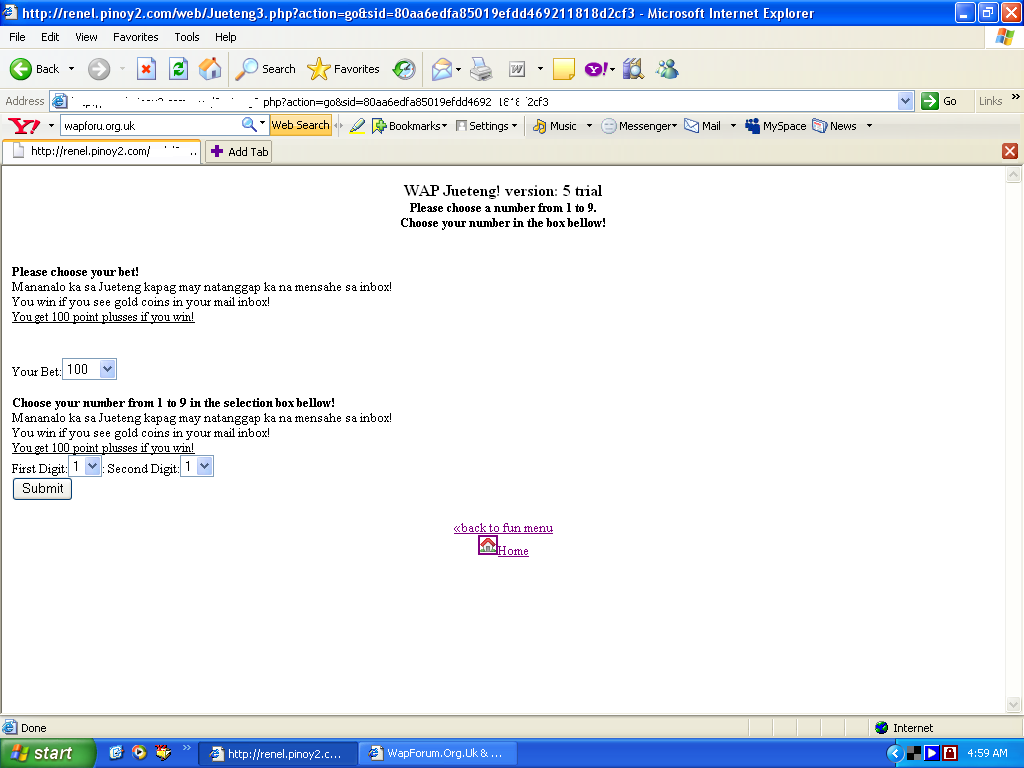
Task: Click the Add Tab button
Action: pyautogui.click(x=238, y=152)
